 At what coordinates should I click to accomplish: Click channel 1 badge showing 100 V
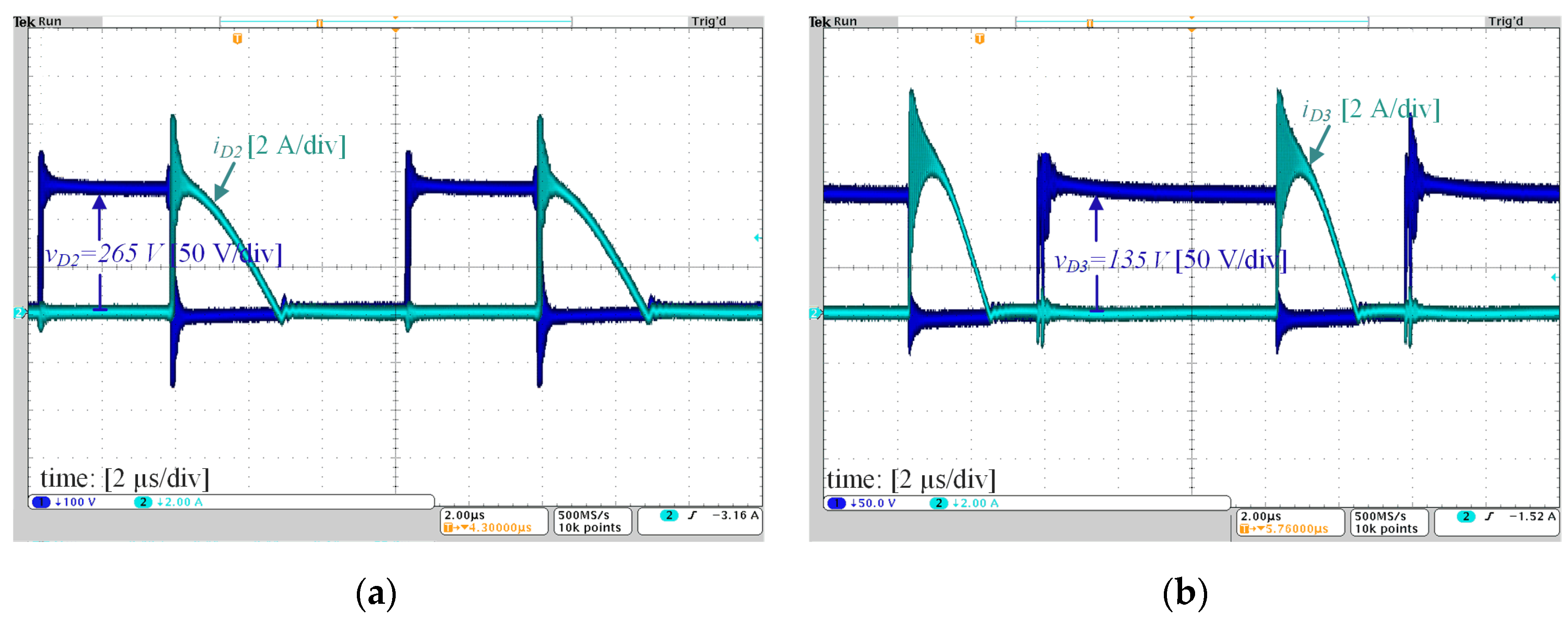click(42, 502)
